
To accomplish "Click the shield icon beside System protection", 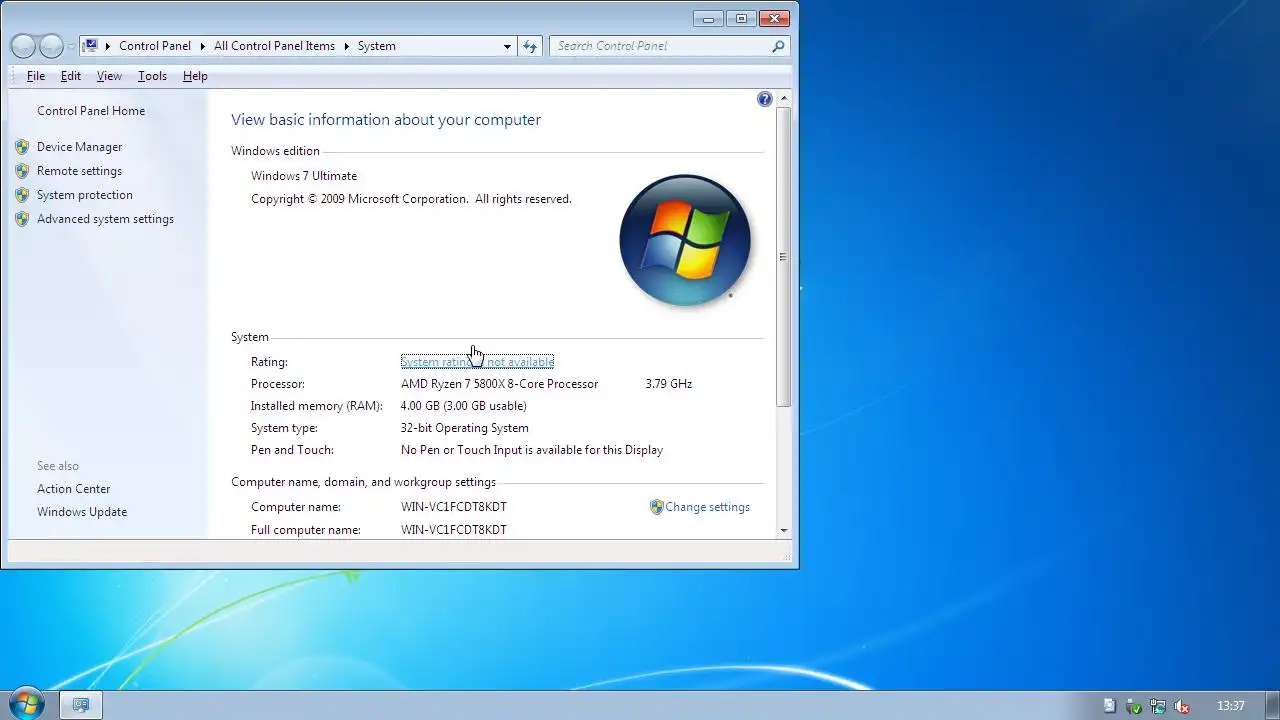I will pos(22,195).
